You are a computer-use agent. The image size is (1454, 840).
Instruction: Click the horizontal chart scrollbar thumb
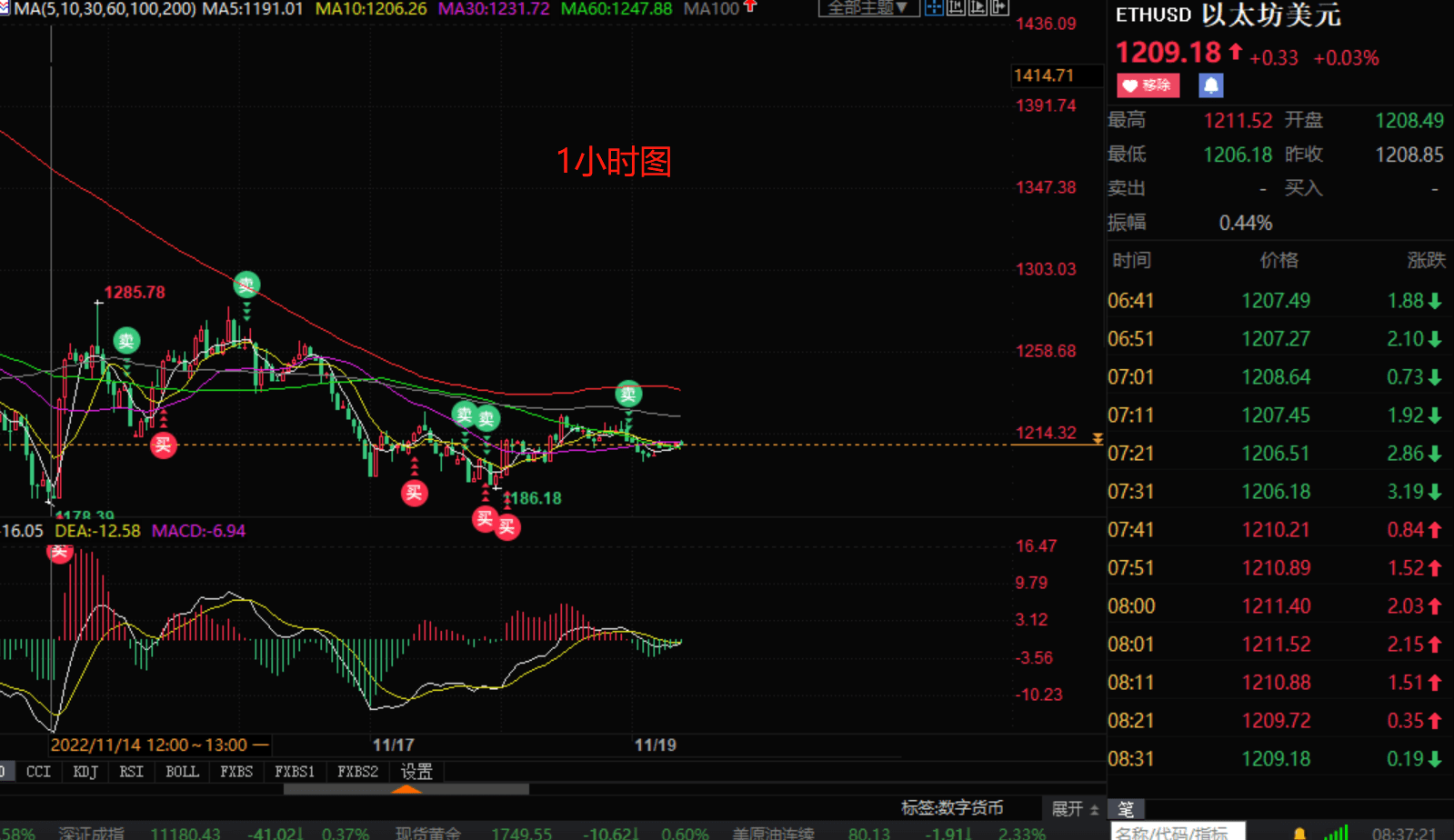pos(406,789)
